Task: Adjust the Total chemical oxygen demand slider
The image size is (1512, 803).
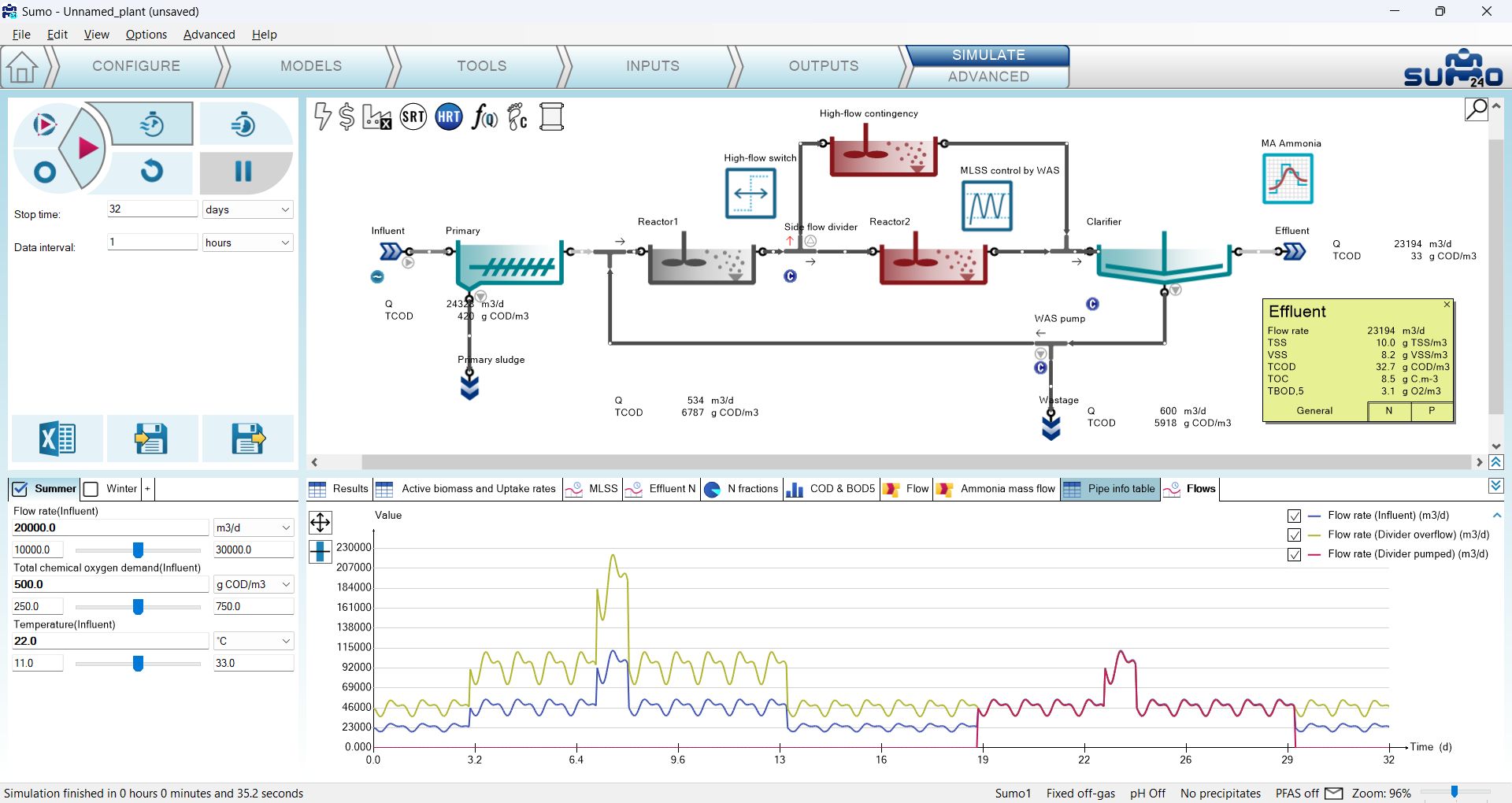Action: pyautogui.click(x=138, y=606)
